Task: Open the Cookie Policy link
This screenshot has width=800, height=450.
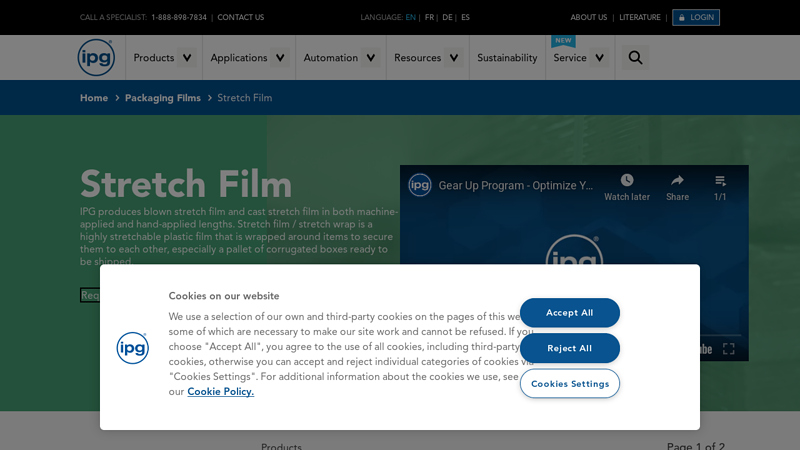Action: click(220, 391)
